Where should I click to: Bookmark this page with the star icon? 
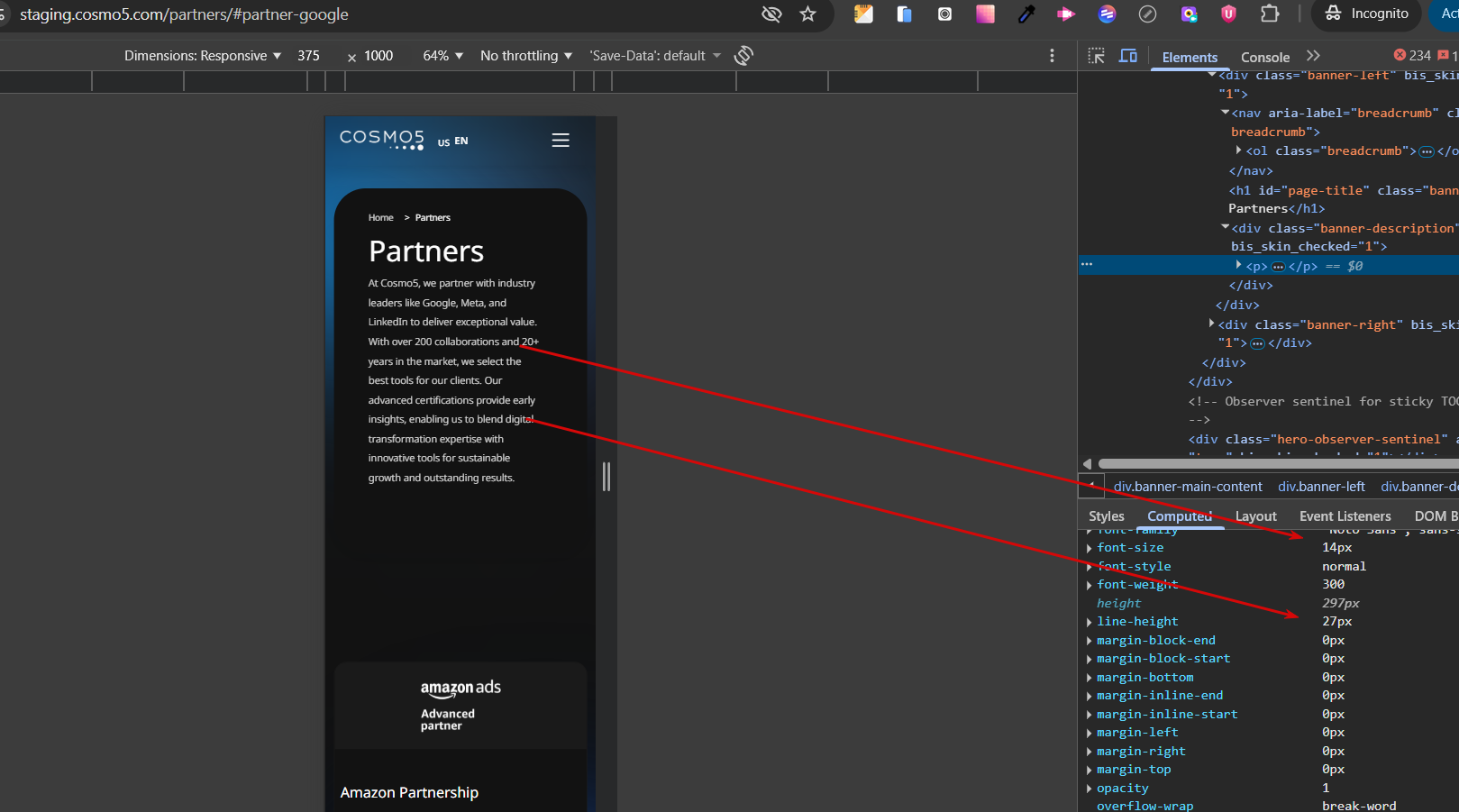pyautogui.click(x=807, y=14)
